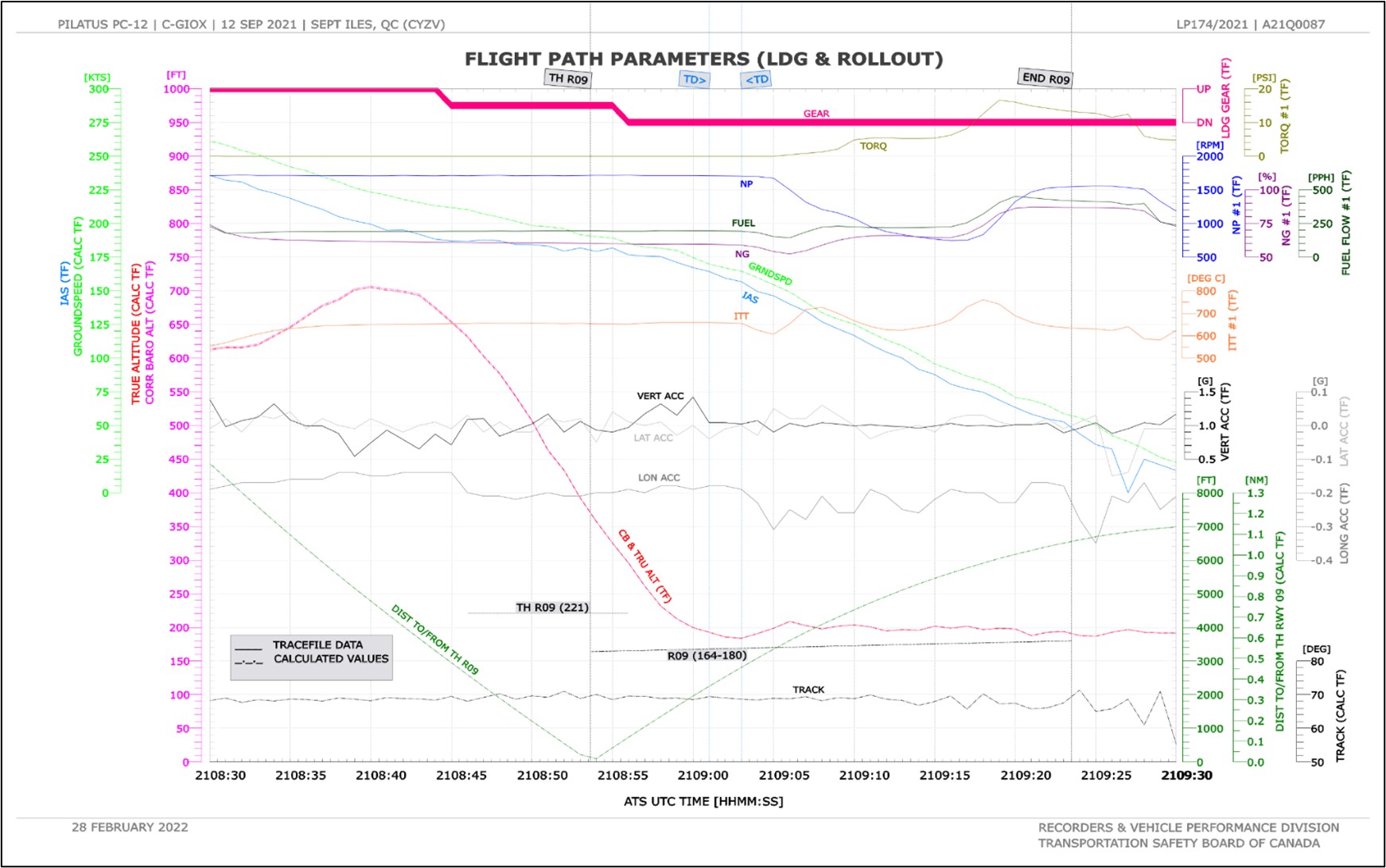The height and width of the screenshot is (868, 1386).
Task: Click the TH R09 (221) elevation label
Action: pyautogui.click(x=552, y=608)
